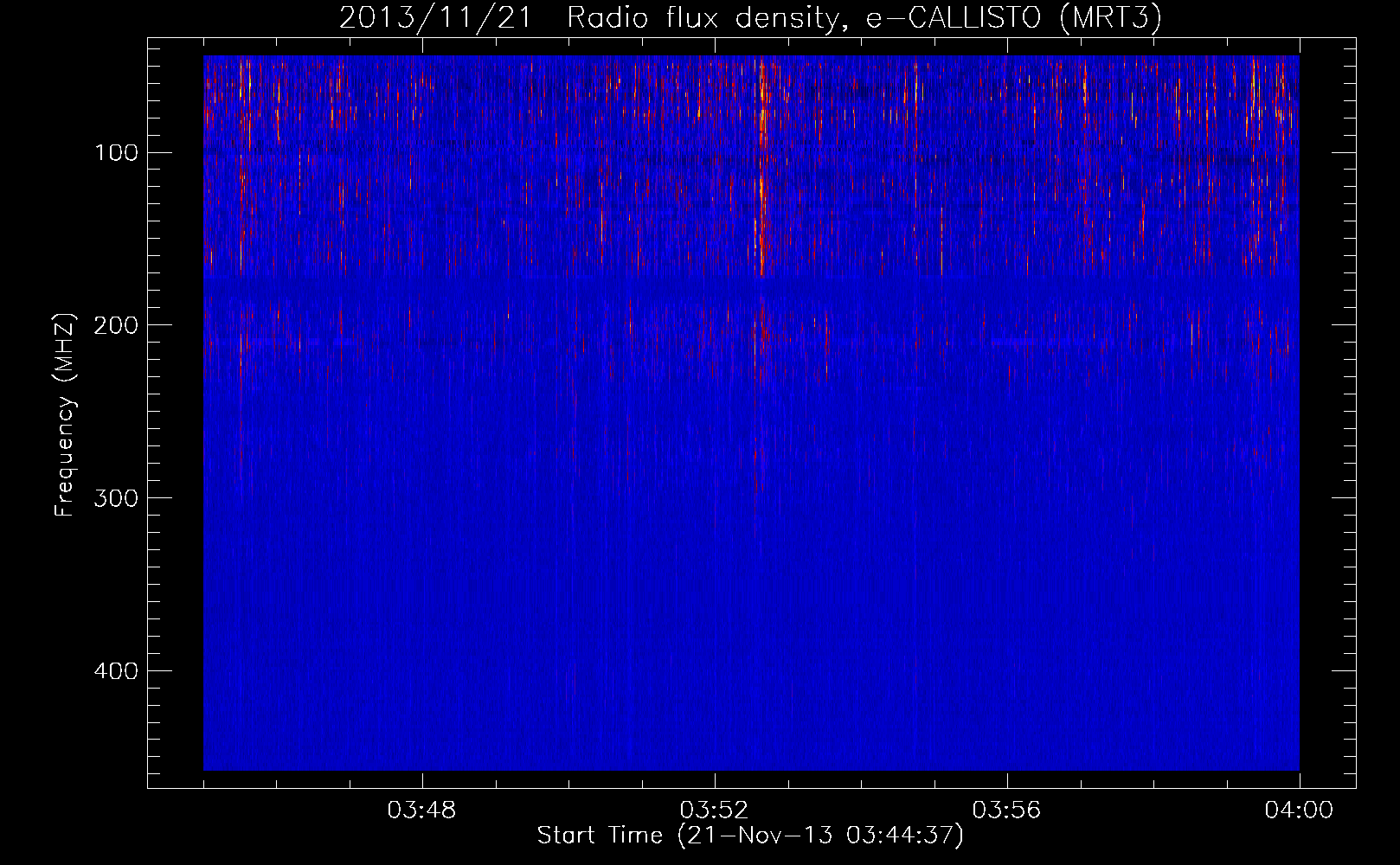The width and height of the screenshot is (1400, 865).
Task: Click the plot title "2013/11/21 Radio flux density, e-CALLISTO (MRT3)"
Action: point(750,17)
